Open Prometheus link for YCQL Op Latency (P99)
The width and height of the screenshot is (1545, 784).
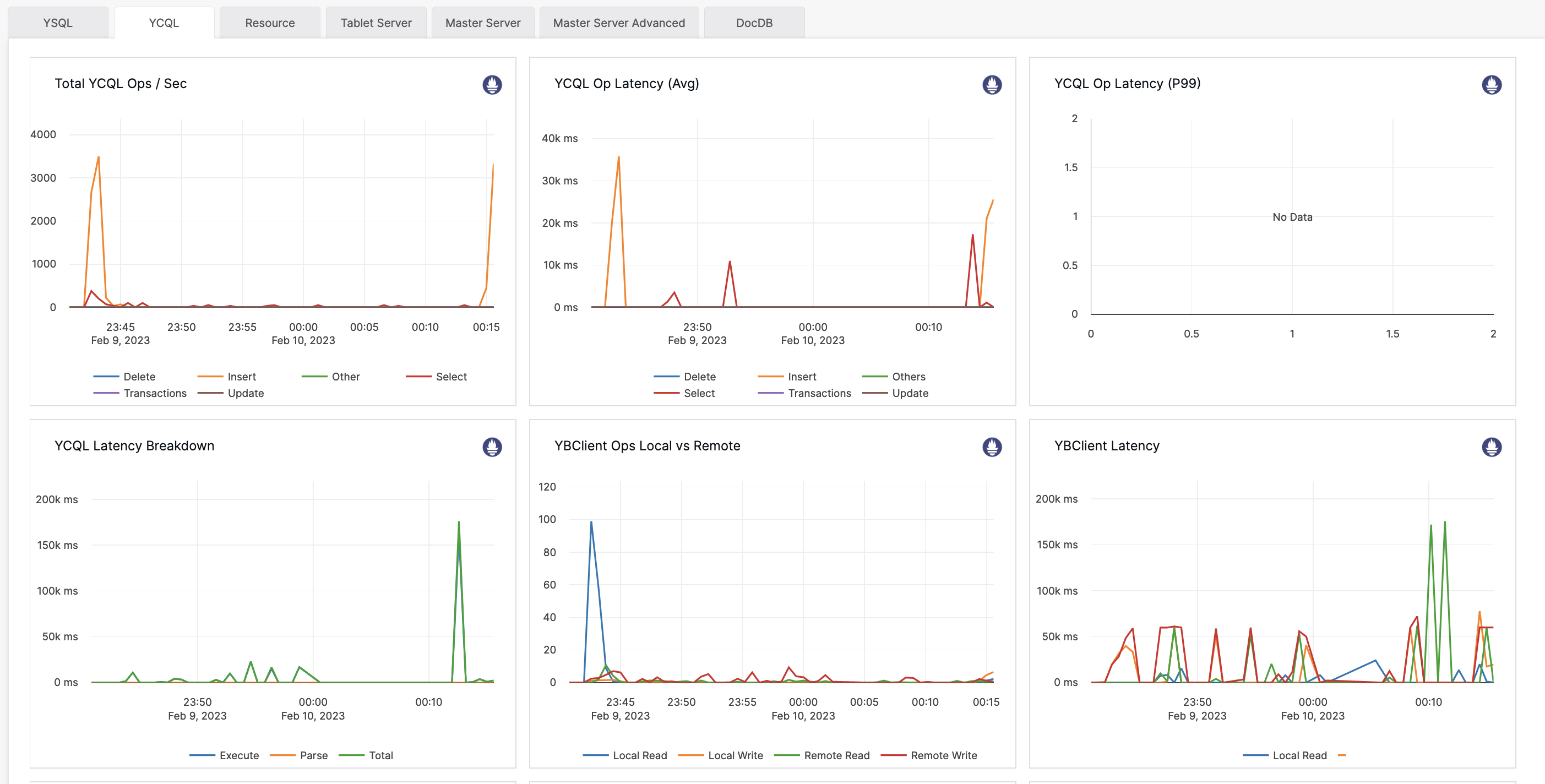point(1491,85)
